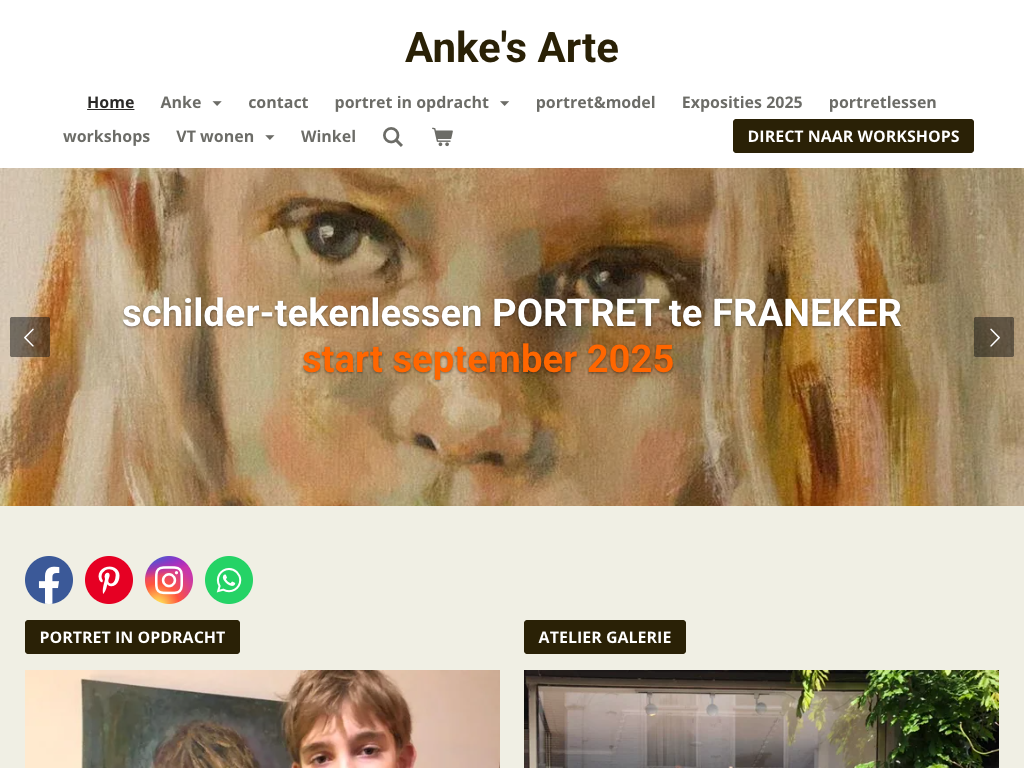Click the Anke's Arte site title
Image resolution: width=1024 pixels, height=768 pixels.
pyautogui.click(x=512, y=48)
